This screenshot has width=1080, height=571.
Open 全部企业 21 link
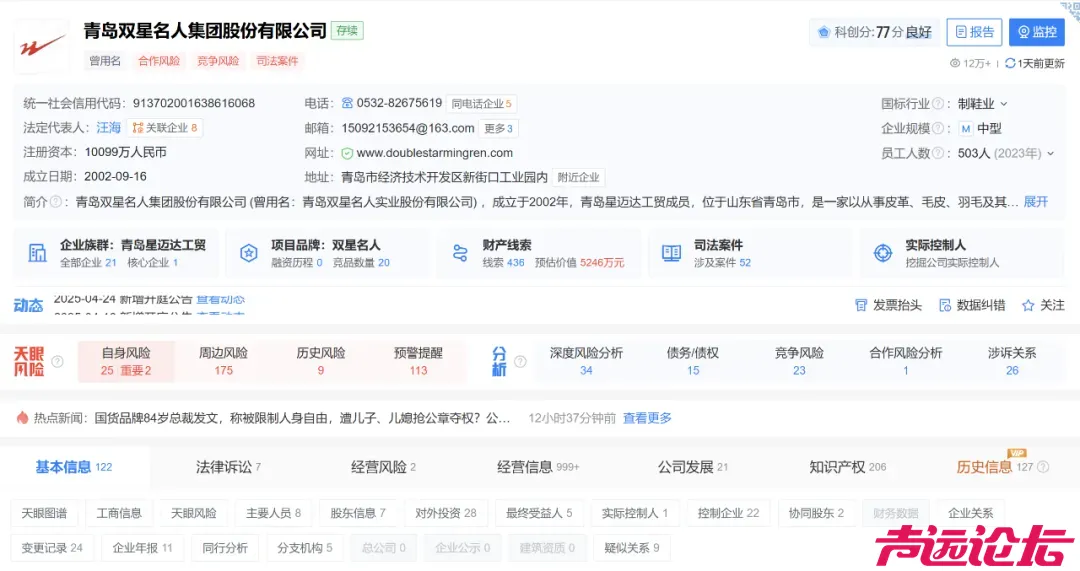click(88, 262)
